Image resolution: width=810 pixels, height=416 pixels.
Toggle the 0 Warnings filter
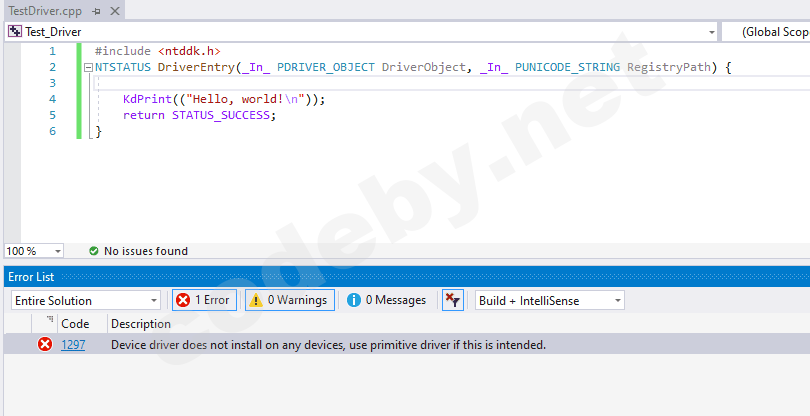pyautogui.click(x=290, y=300)
